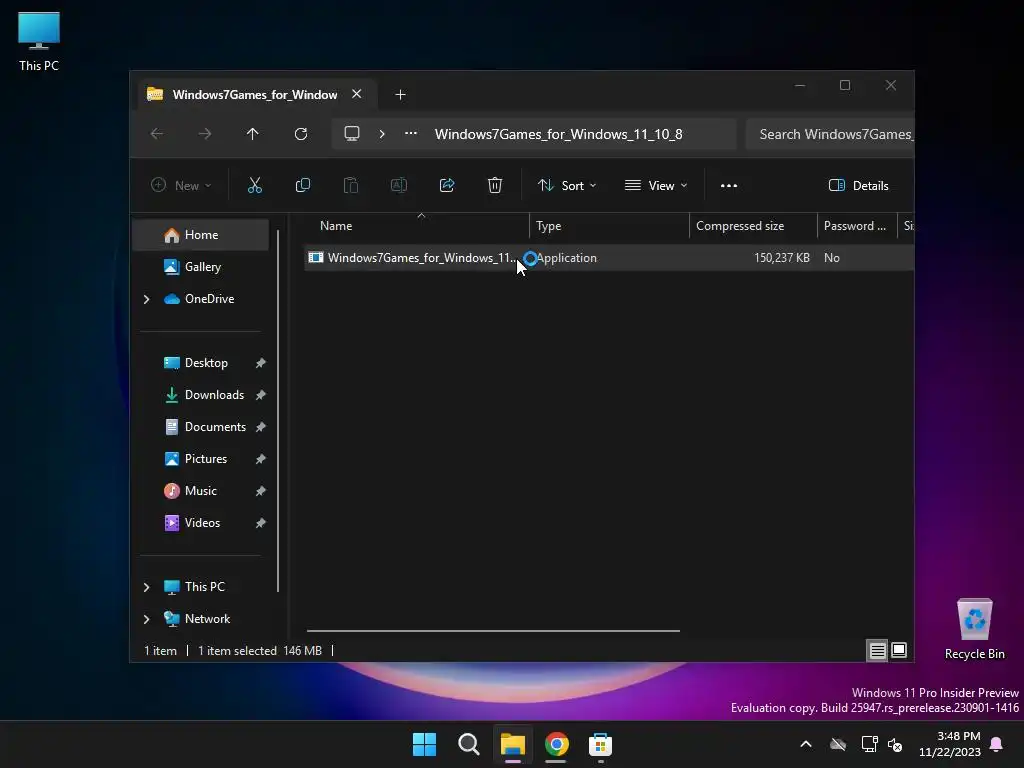Open pinned Desktop folder
Image resolution: width=1024 pixels, height=768 pixels.
coord(206,362)
